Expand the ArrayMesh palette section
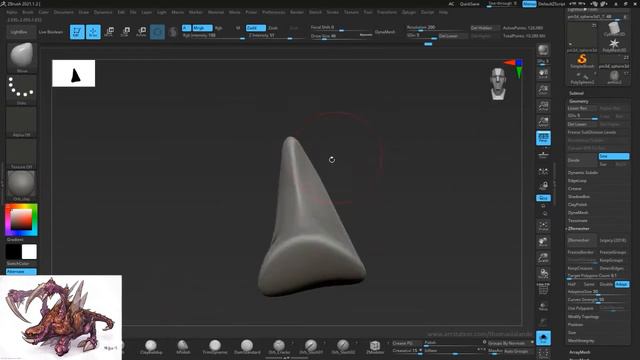Image resolution: width=640 pixels, height=360 pixels. click(x=580, y=352)
